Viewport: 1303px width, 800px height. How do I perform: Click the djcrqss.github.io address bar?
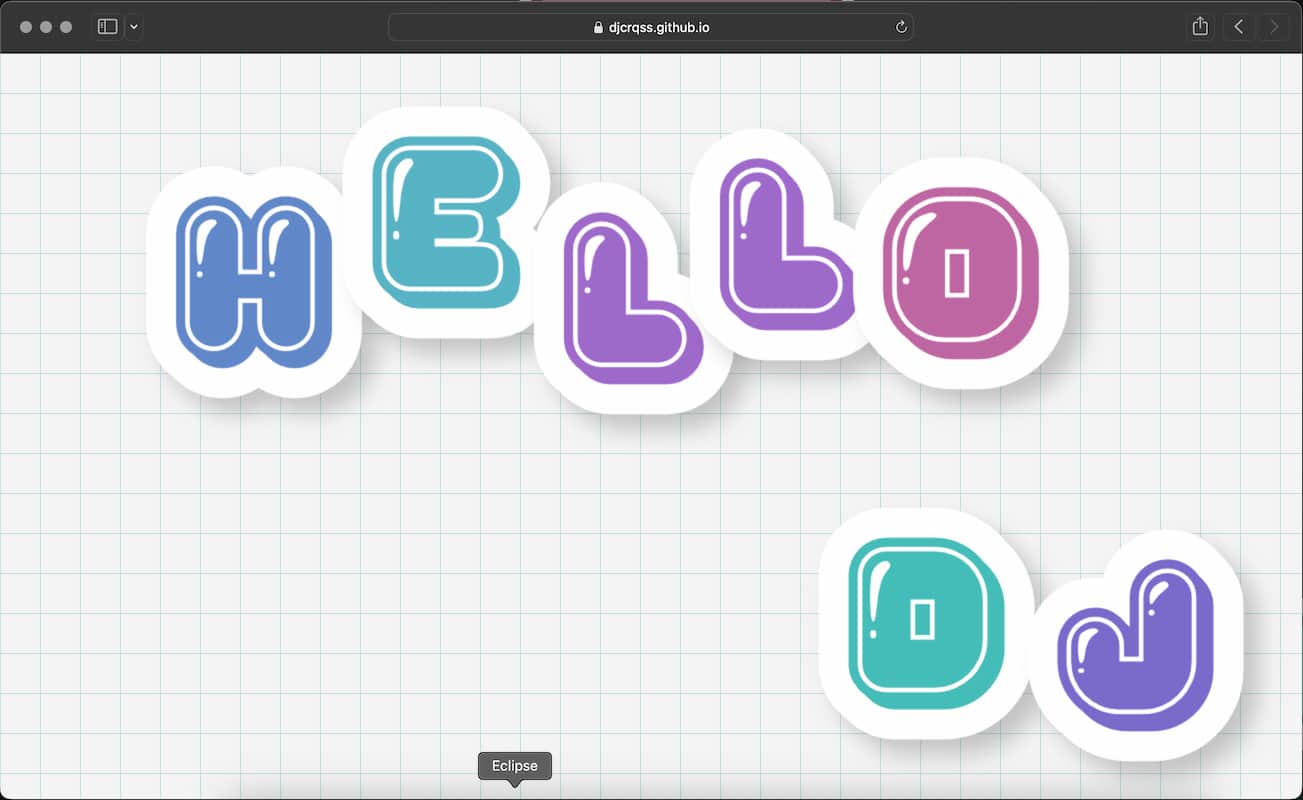650,27
